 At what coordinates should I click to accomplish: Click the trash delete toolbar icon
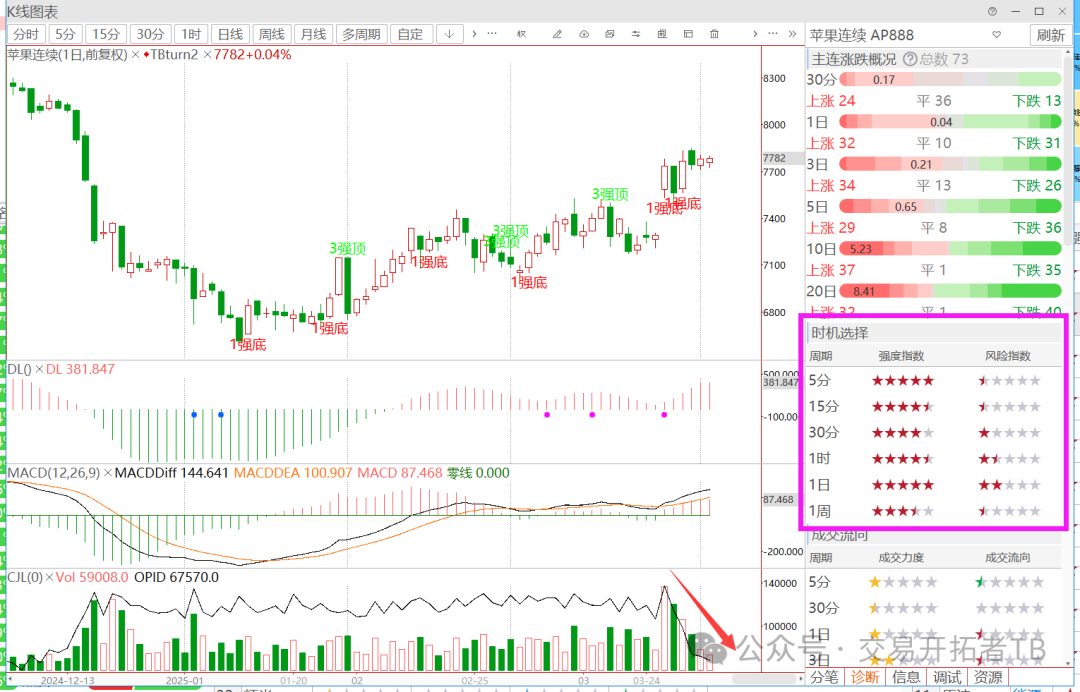714,34
